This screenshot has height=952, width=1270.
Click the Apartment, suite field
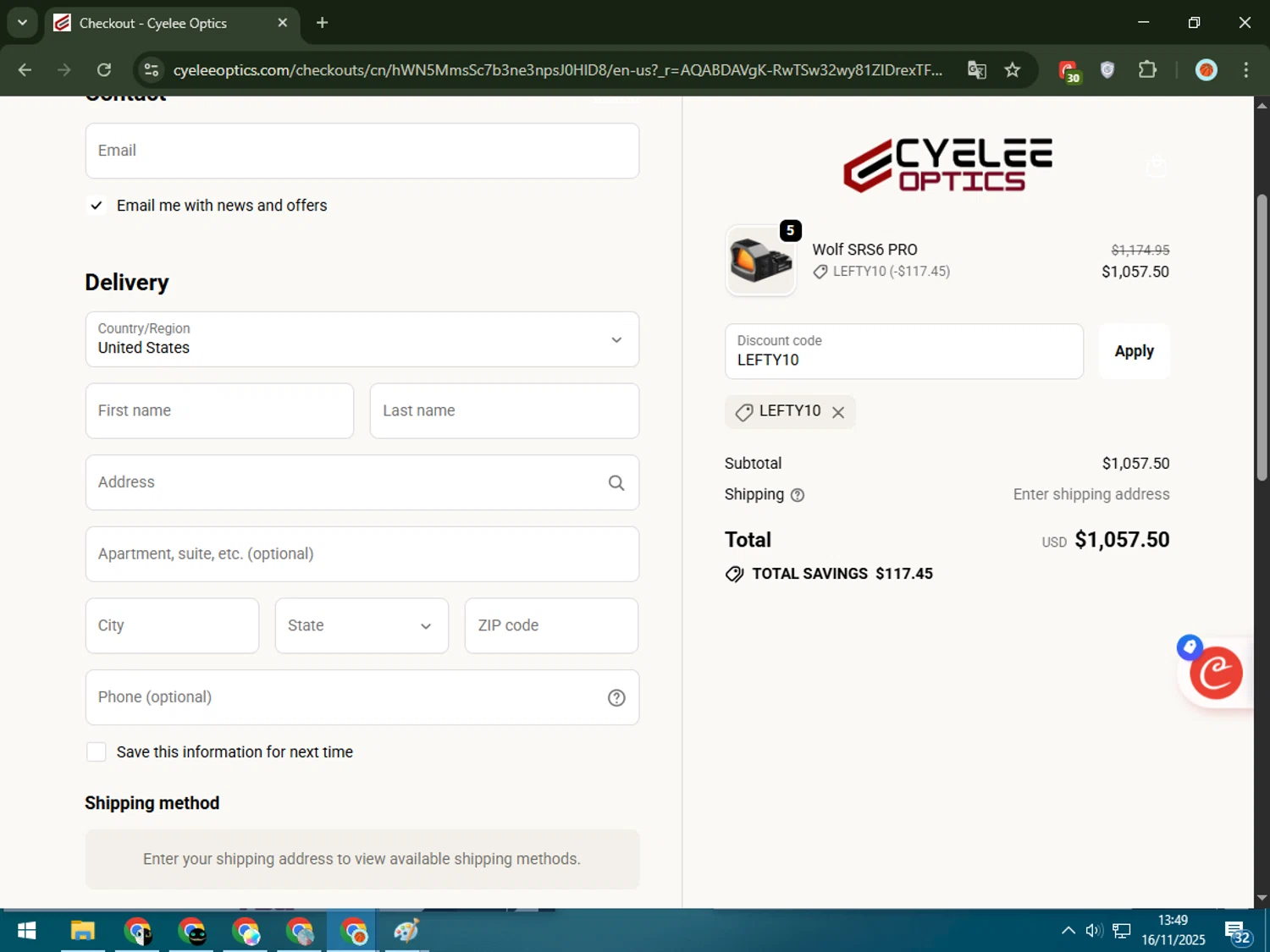(x=362, y=554)
